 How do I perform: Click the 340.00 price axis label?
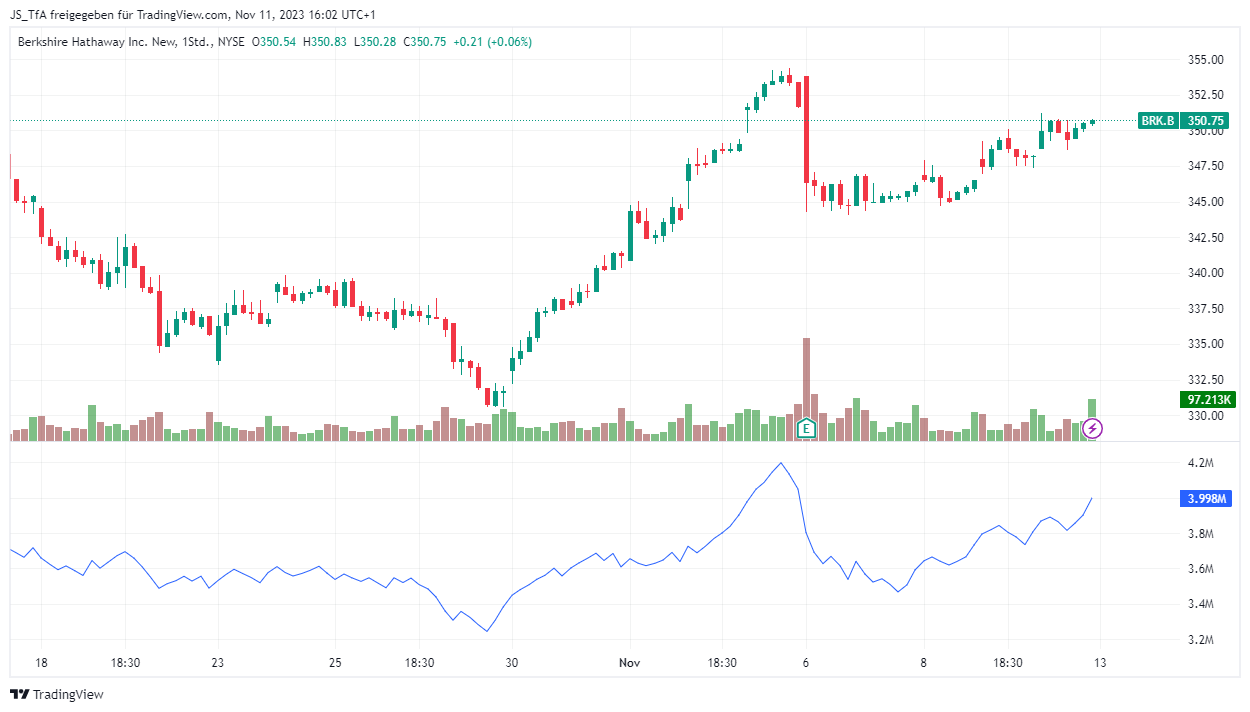coord(1205,273)
